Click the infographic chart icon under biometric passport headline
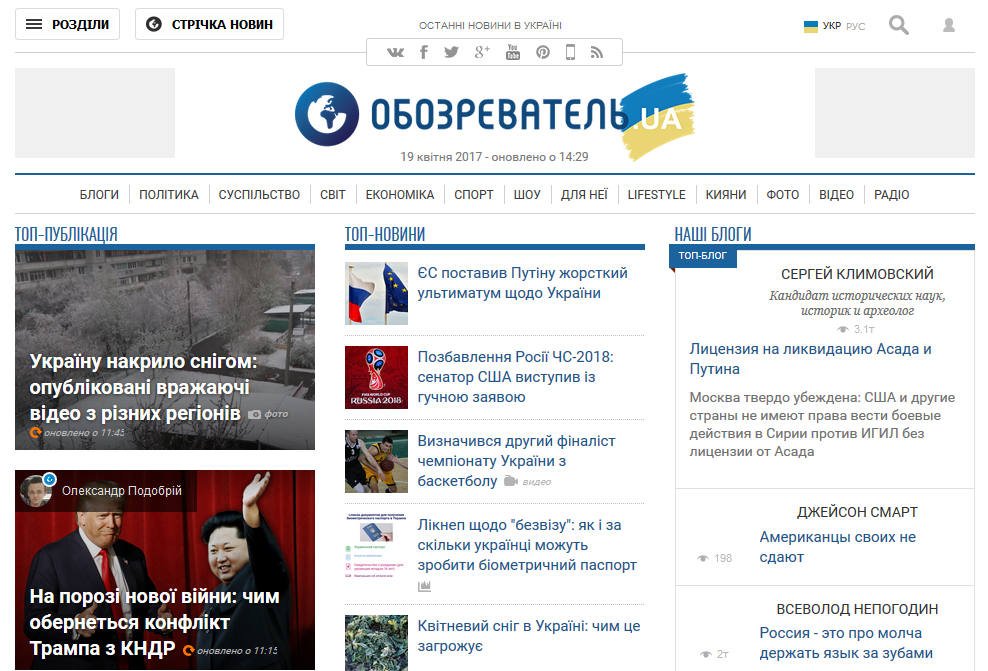The image size is (988, 671). tap(424, 586)
